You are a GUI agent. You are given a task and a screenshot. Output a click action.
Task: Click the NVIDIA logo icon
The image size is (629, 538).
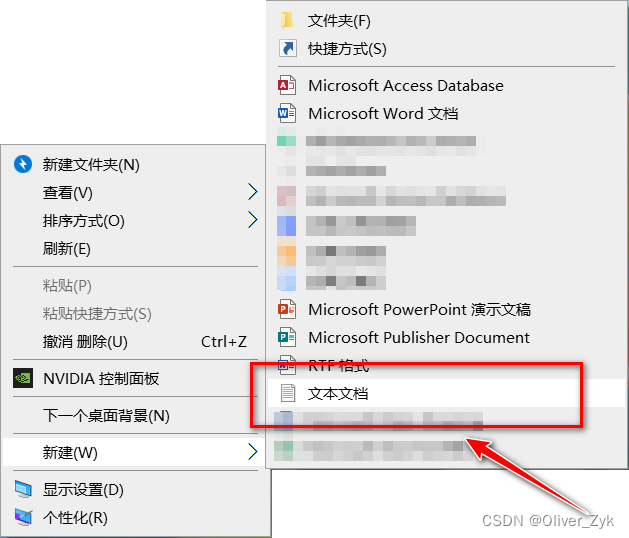(23, 378)
